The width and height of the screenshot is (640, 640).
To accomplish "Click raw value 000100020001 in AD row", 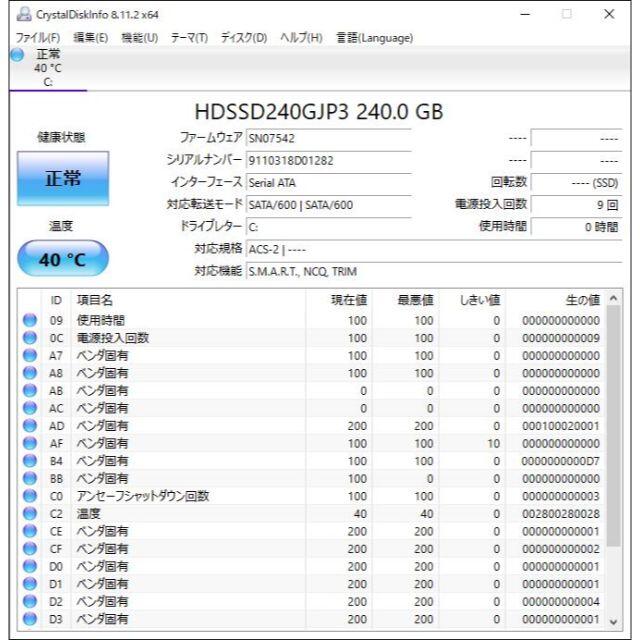I will (x=561, y=426).
